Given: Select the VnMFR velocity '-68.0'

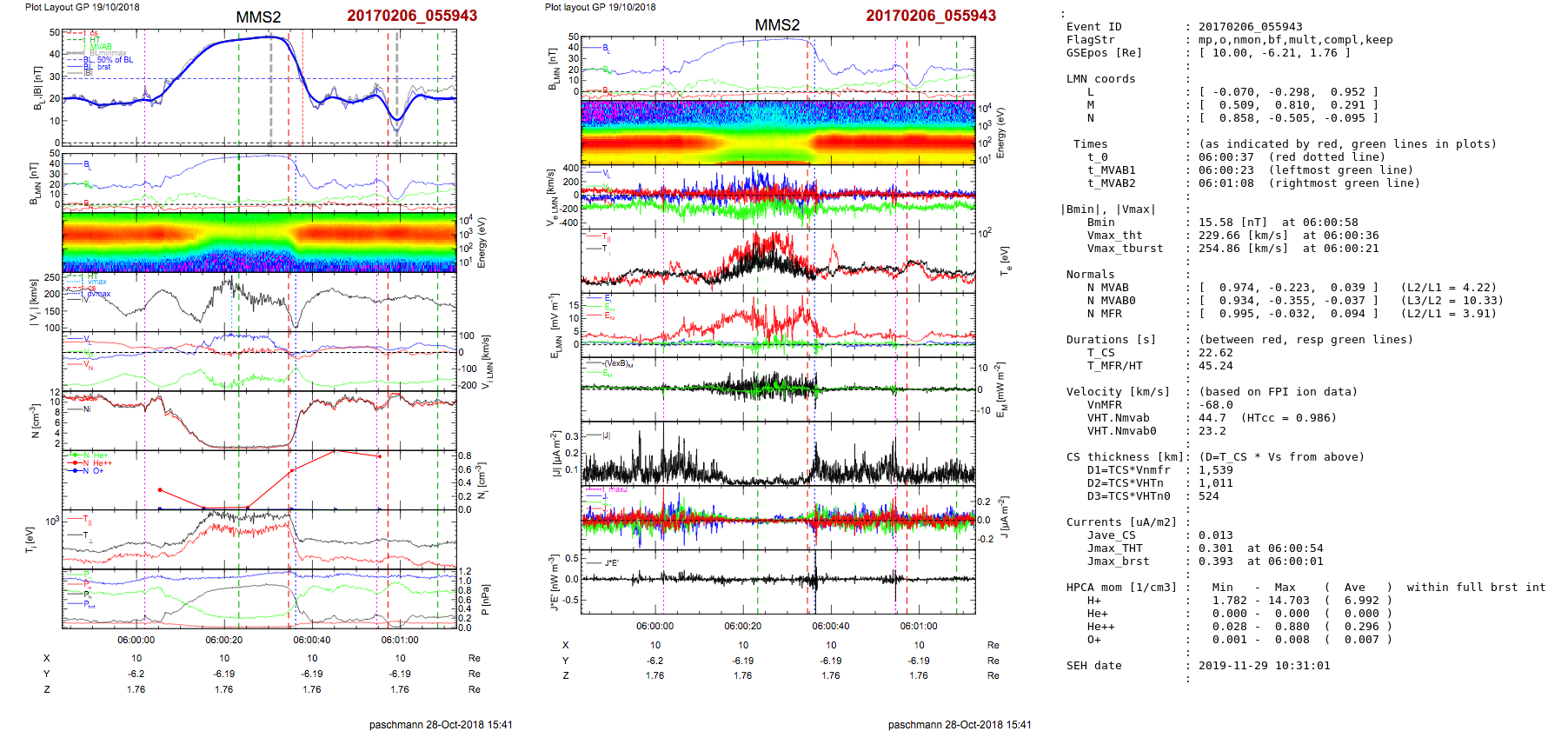Looking at the screenshot, I should [1215, 405].
